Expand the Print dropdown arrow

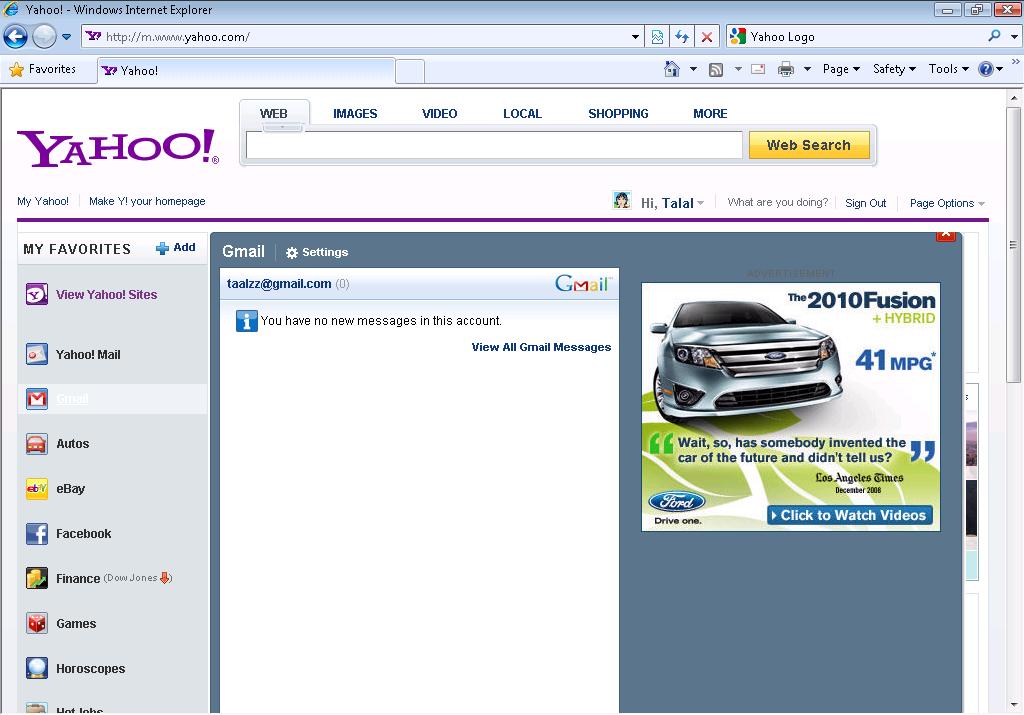click(x=807, y=69)
